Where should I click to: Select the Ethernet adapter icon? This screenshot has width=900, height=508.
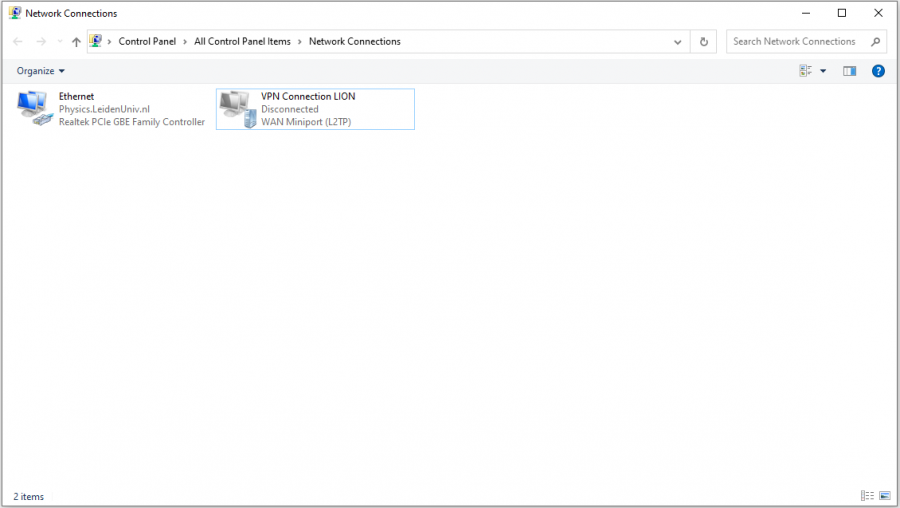[35, 107]
